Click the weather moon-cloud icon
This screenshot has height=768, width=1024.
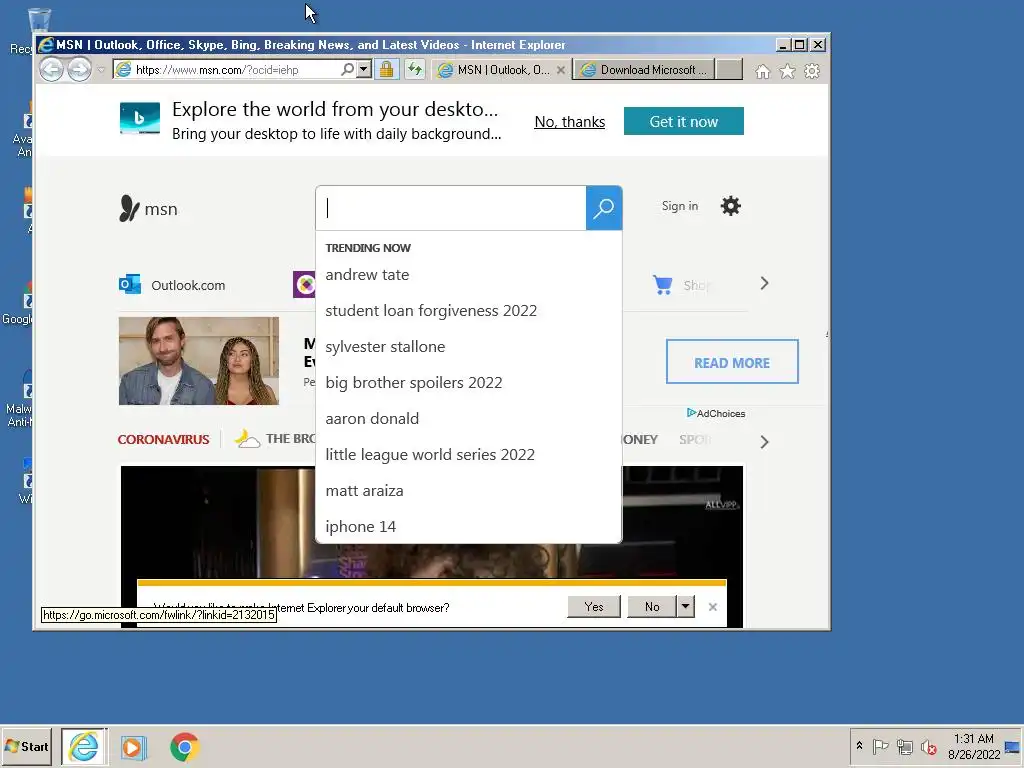tap(247, 439)
